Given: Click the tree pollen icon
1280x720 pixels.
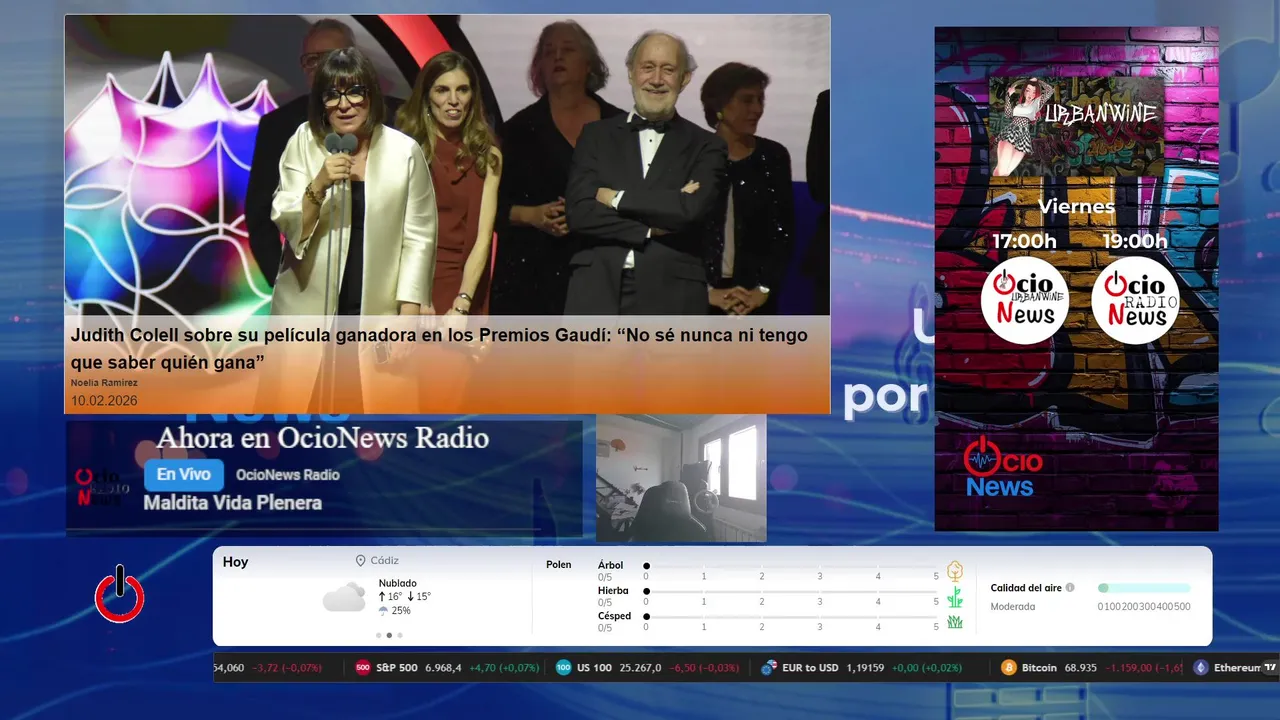Looking at the screenshot, I should point(955,571).
